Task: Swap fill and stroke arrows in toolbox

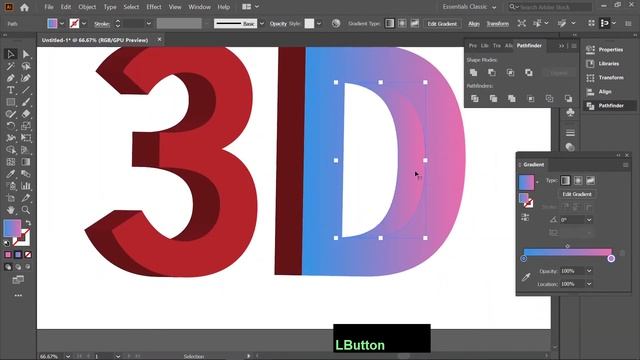Action: [28, 223]
